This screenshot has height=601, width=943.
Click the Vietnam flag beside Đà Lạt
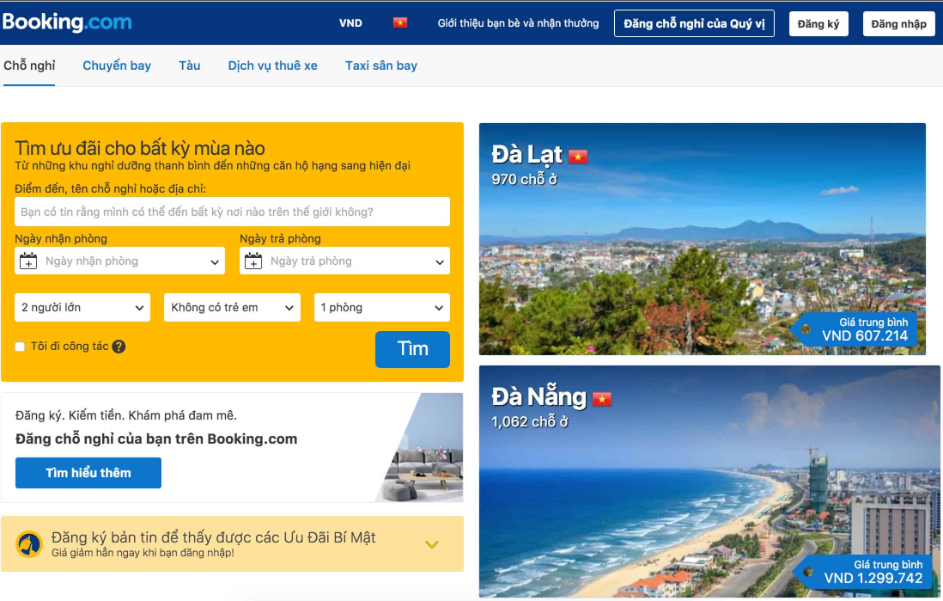click(578, 156)
